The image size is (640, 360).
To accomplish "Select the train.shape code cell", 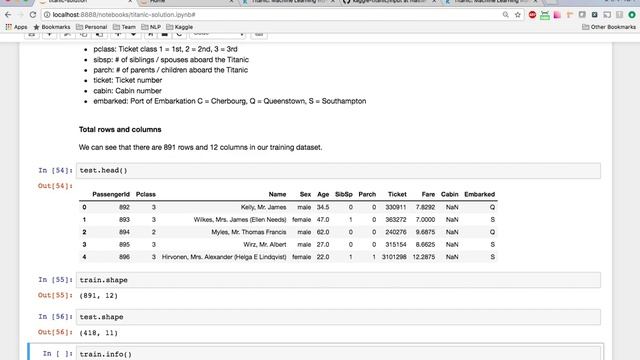I will click(338, 280).
